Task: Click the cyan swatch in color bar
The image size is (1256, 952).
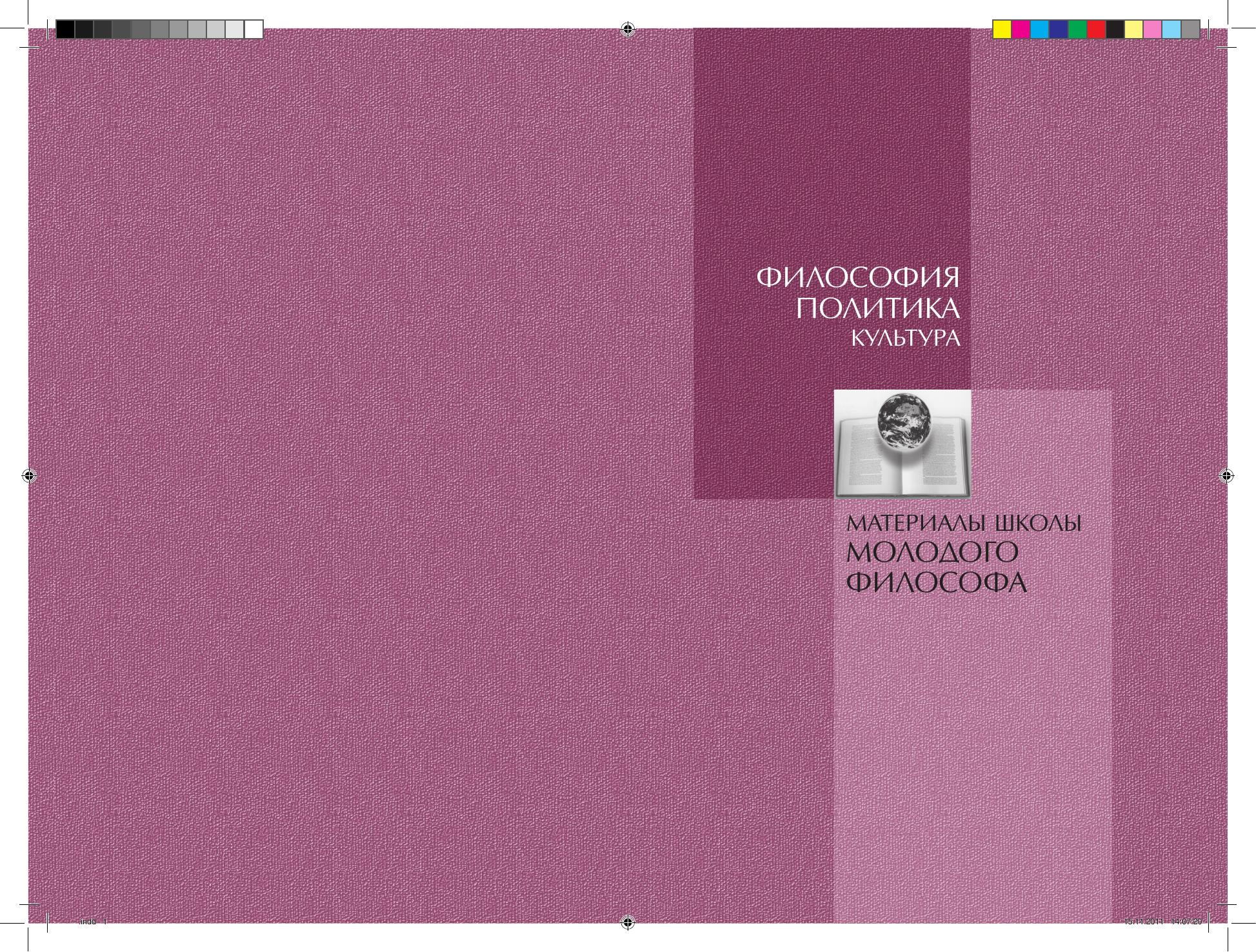Action: (1039, 29)
